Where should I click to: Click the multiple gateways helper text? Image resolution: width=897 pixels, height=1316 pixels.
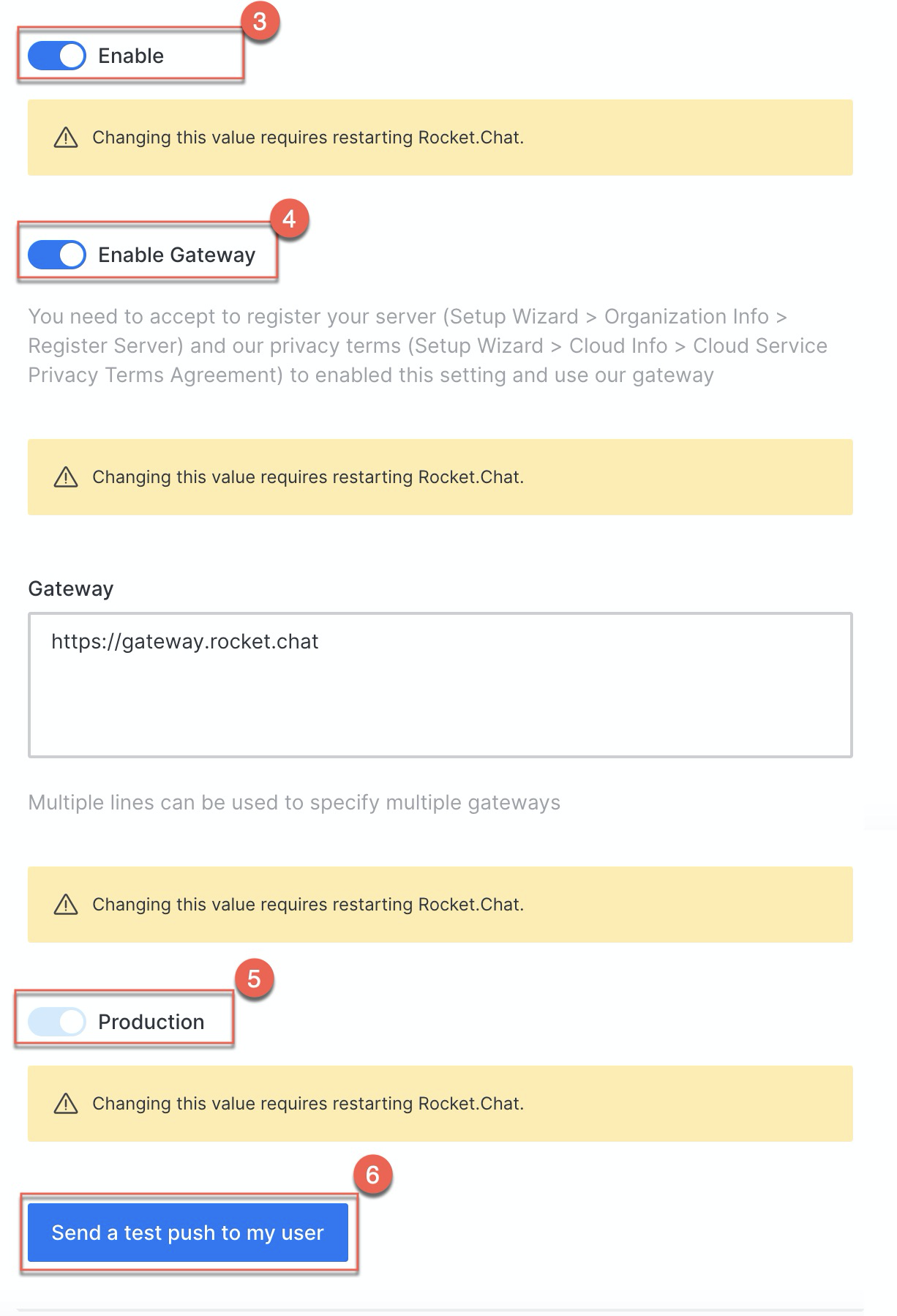[294, 803]
